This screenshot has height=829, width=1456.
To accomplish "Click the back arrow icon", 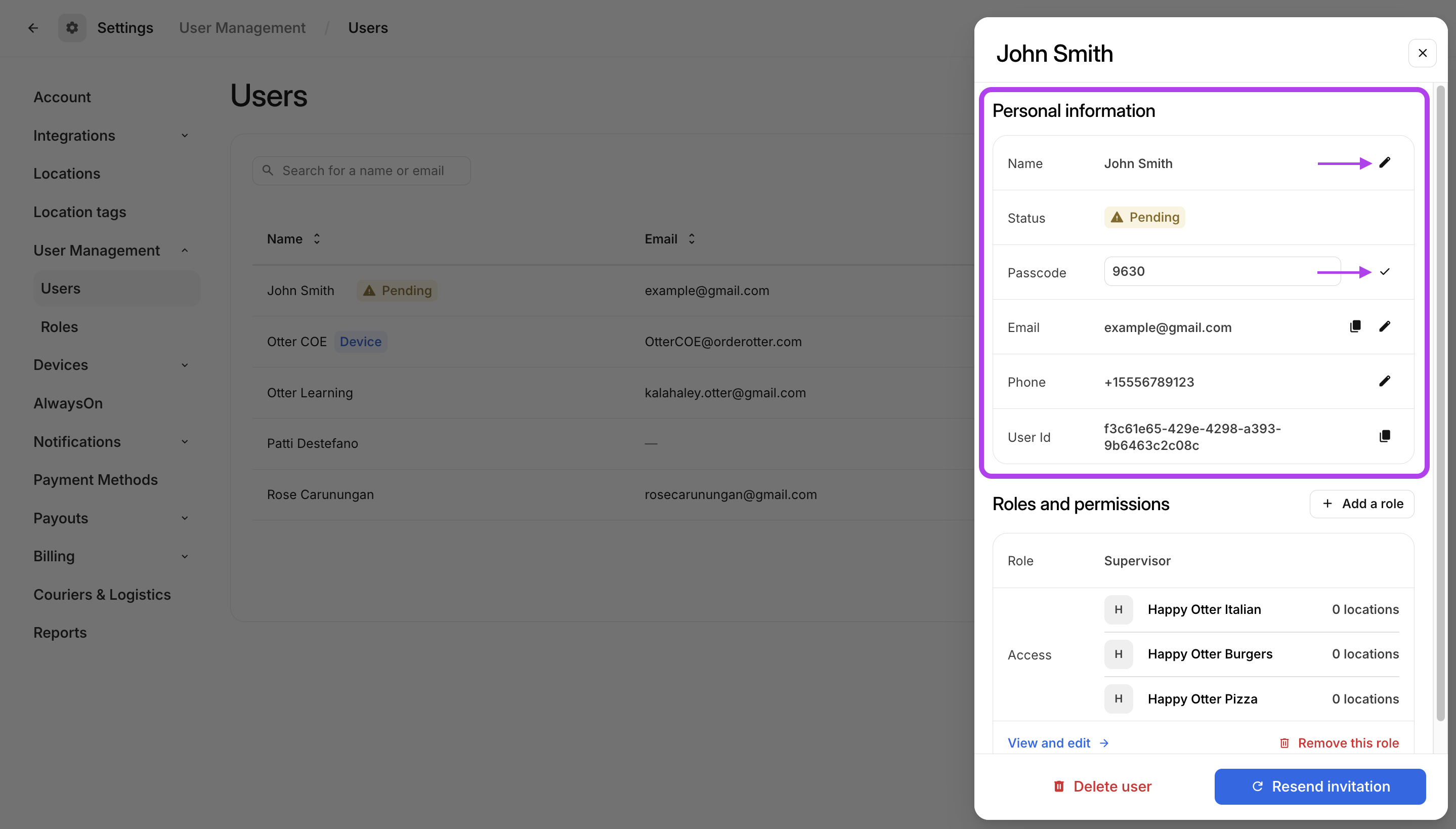I will click(33, 27).
